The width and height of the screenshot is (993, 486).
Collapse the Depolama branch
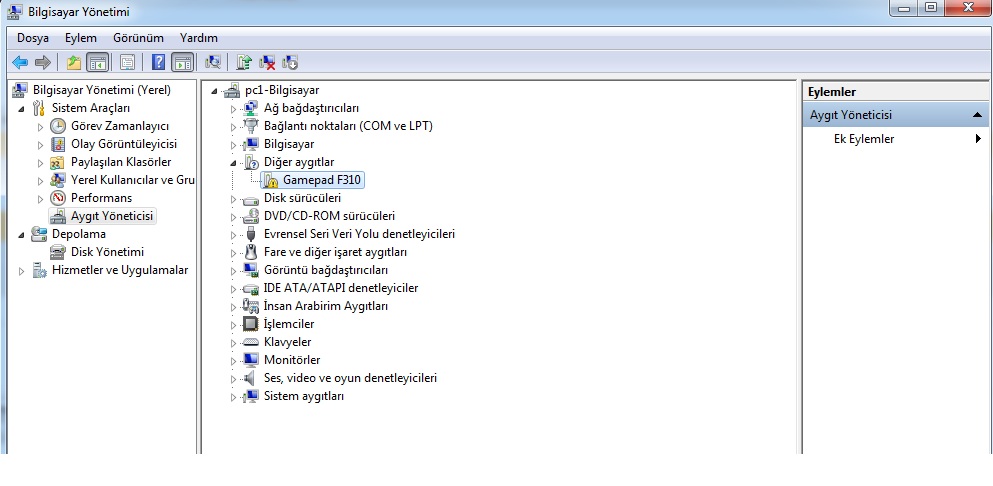point(22,235)
